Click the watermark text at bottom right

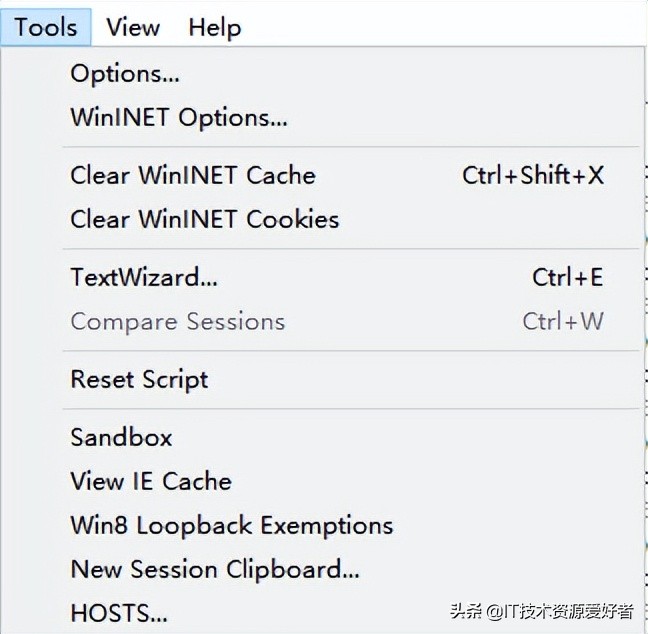(x=542, y=612)
